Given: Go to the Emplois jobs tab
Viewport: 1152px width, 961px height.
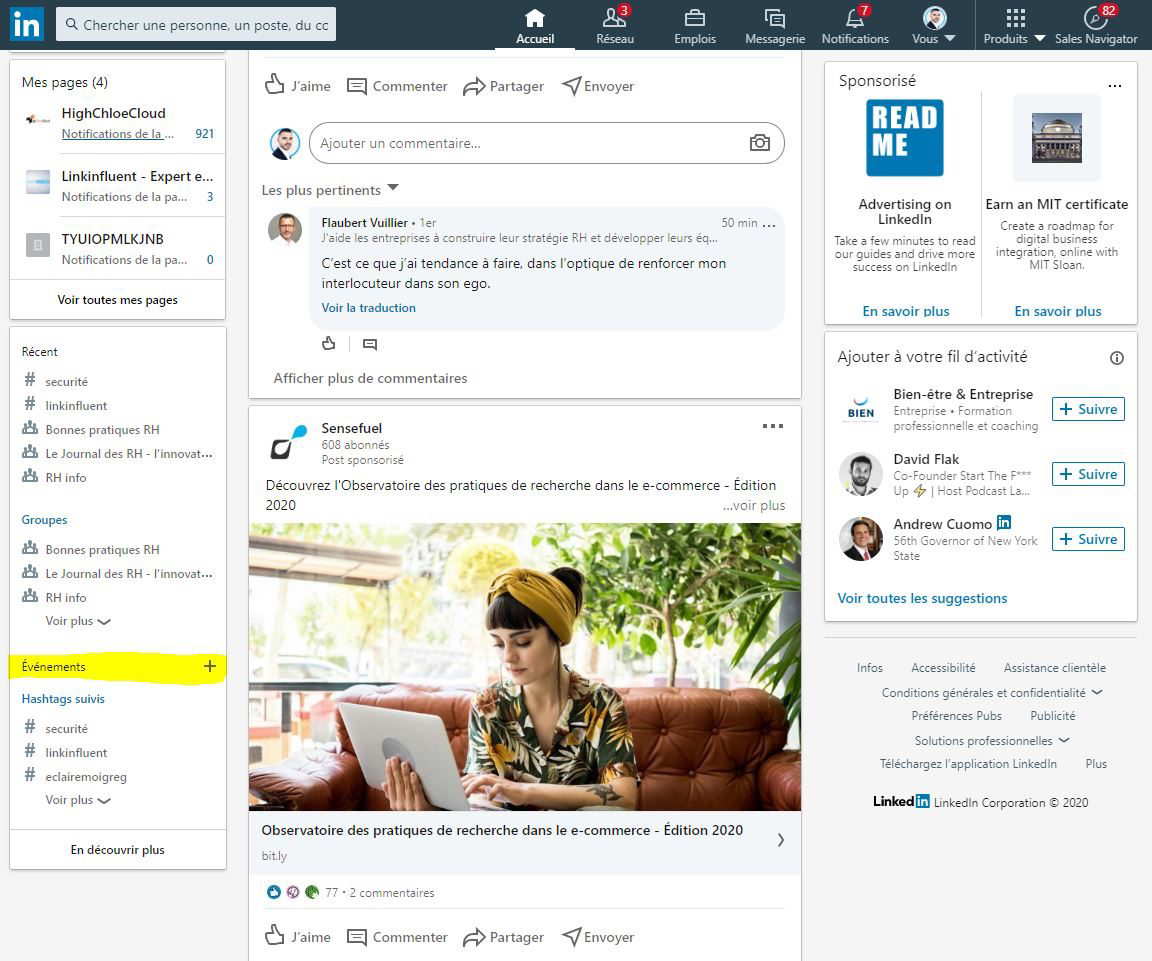Looking at the screenshot, I should [694, 26].
